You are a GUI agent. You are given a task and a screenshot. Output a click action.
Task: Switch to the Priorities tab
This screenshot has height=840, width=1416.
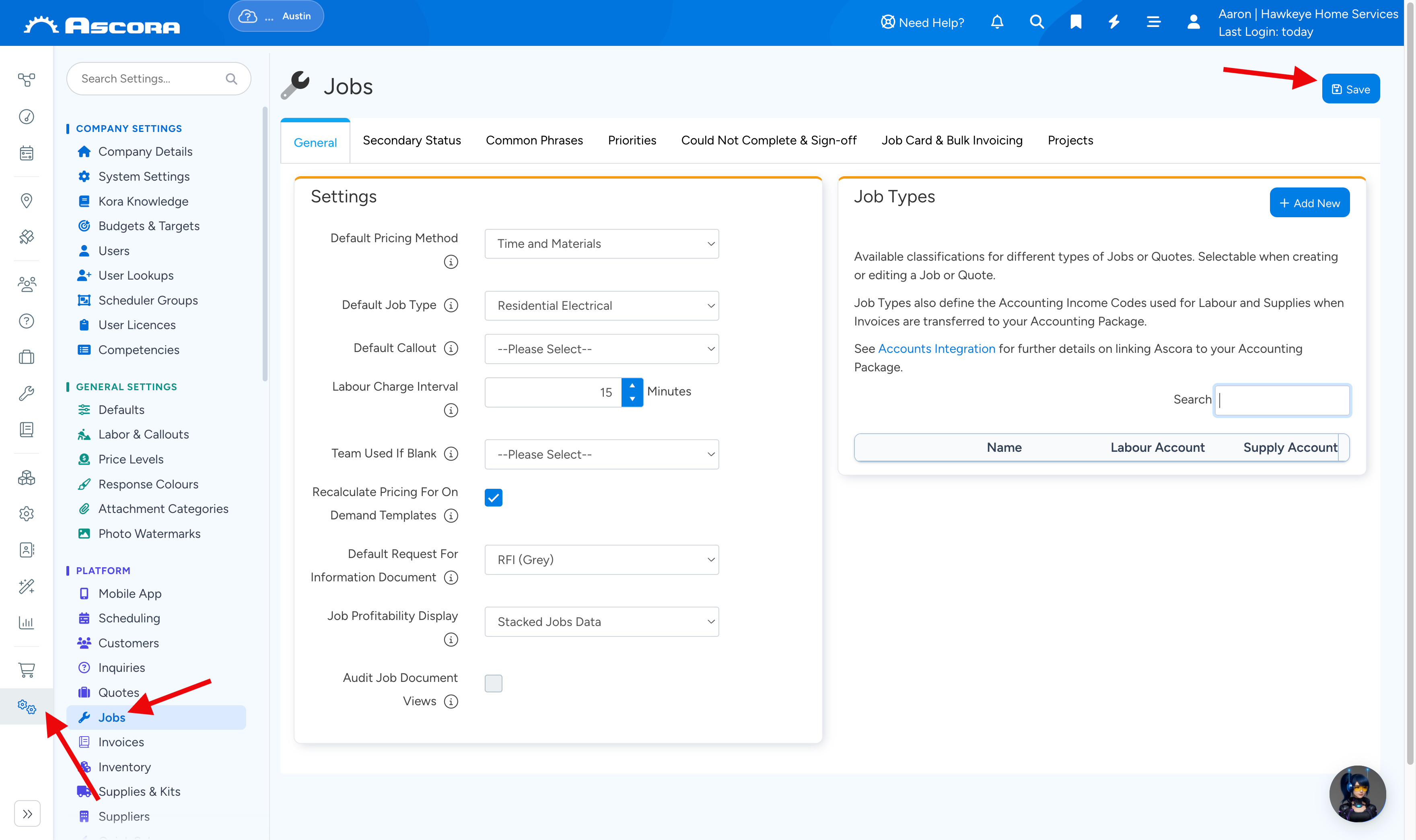[x=632, y=140]
